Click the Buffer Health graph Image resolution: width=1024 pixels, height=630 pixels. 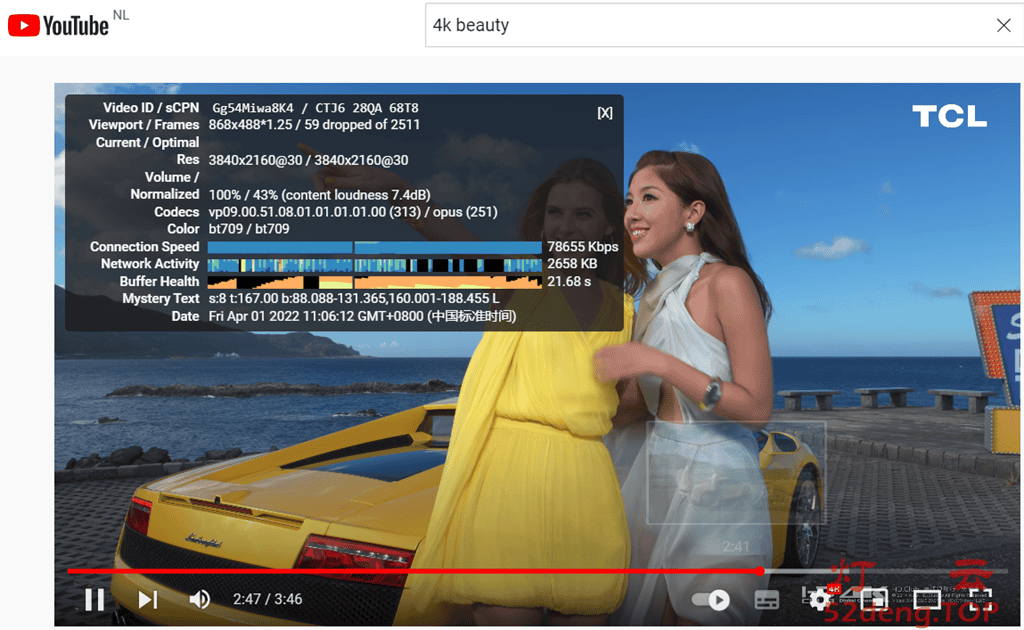(x=375, y=282)
